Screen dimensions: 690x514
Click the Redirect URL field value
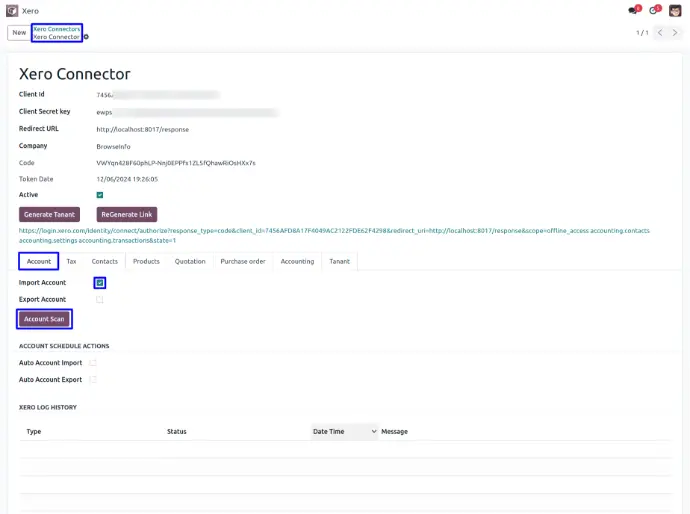143,129
